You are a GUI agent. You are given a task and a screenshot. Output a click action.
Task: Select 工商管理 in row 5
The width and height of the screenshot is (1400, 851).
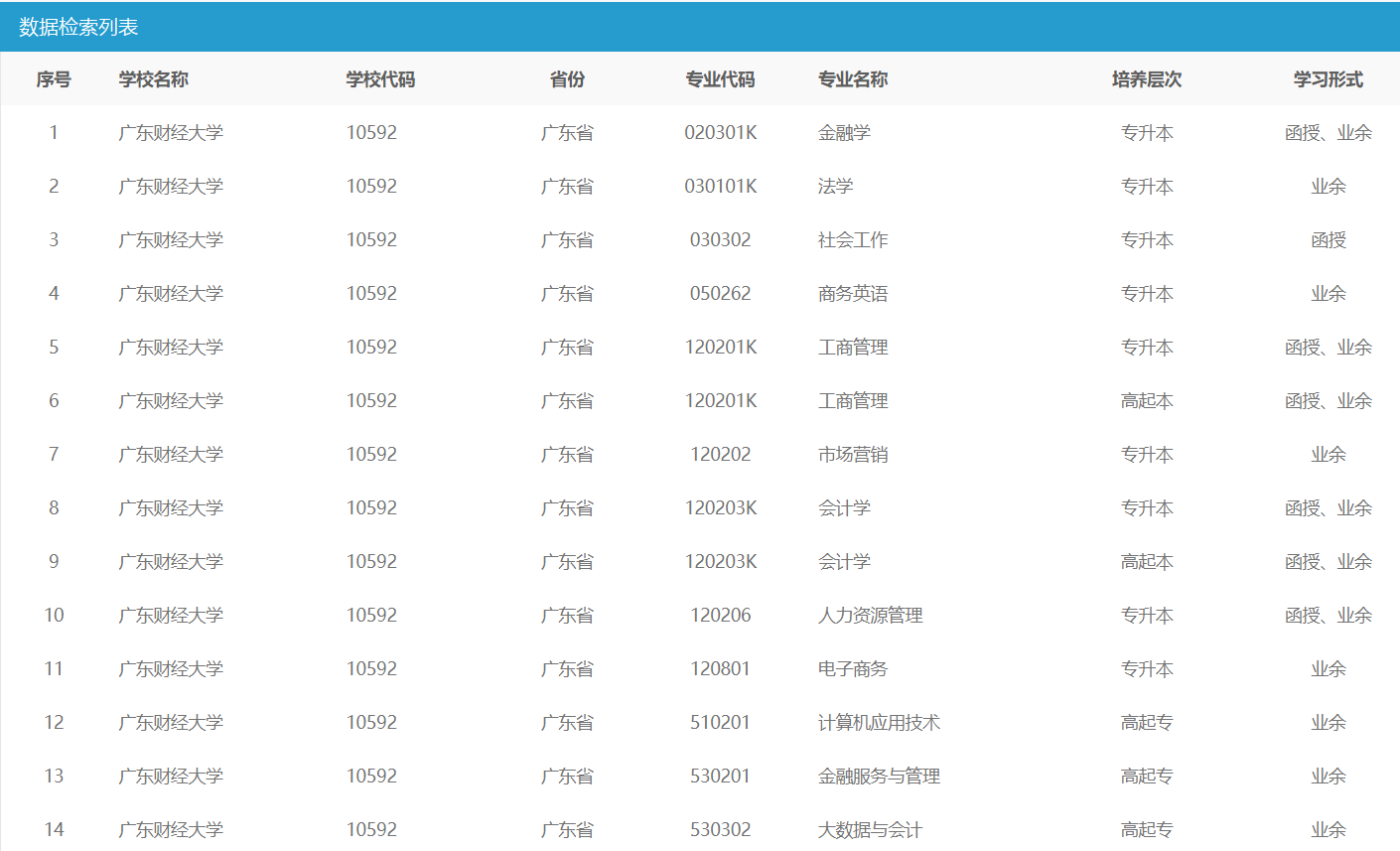click(853, 348)
